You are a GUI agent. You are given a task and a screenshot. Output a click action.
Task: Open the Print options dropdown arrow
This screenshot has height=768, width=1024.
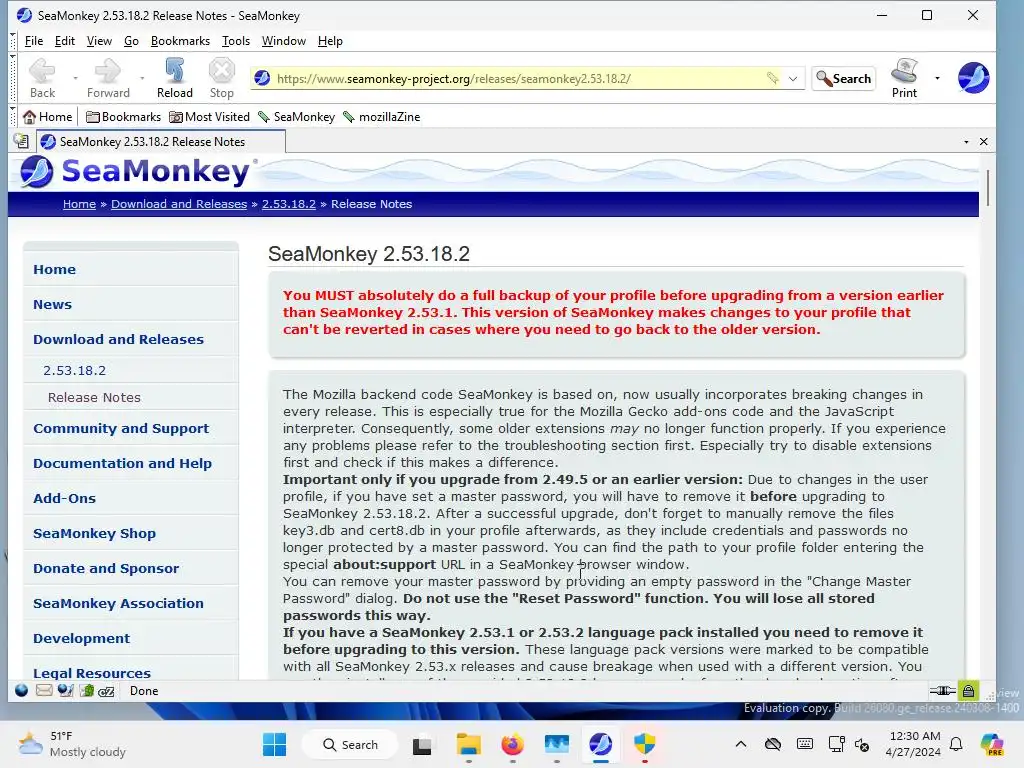coord(937,78)
